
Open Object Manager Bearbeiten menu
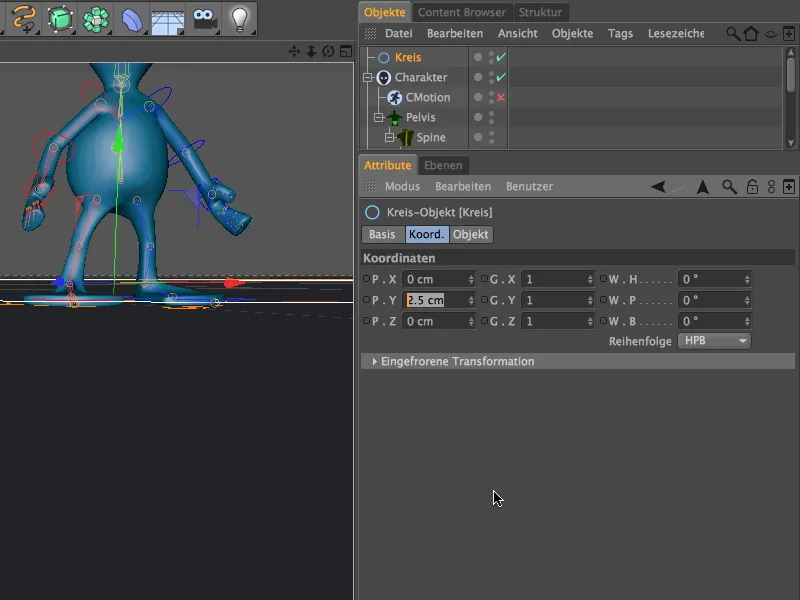click(455, 34)
